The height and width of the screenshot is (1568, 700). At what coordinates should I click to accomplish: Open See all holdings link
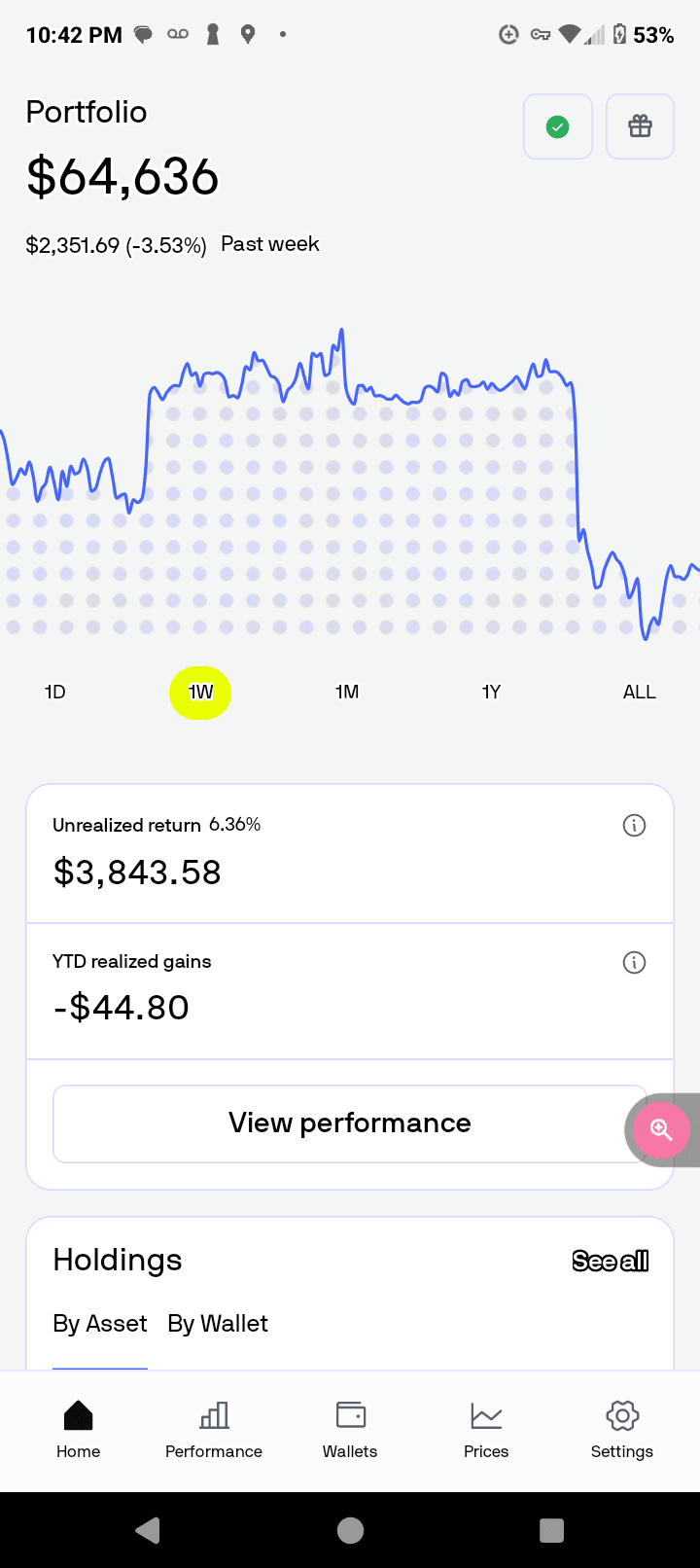point(611,1262)
